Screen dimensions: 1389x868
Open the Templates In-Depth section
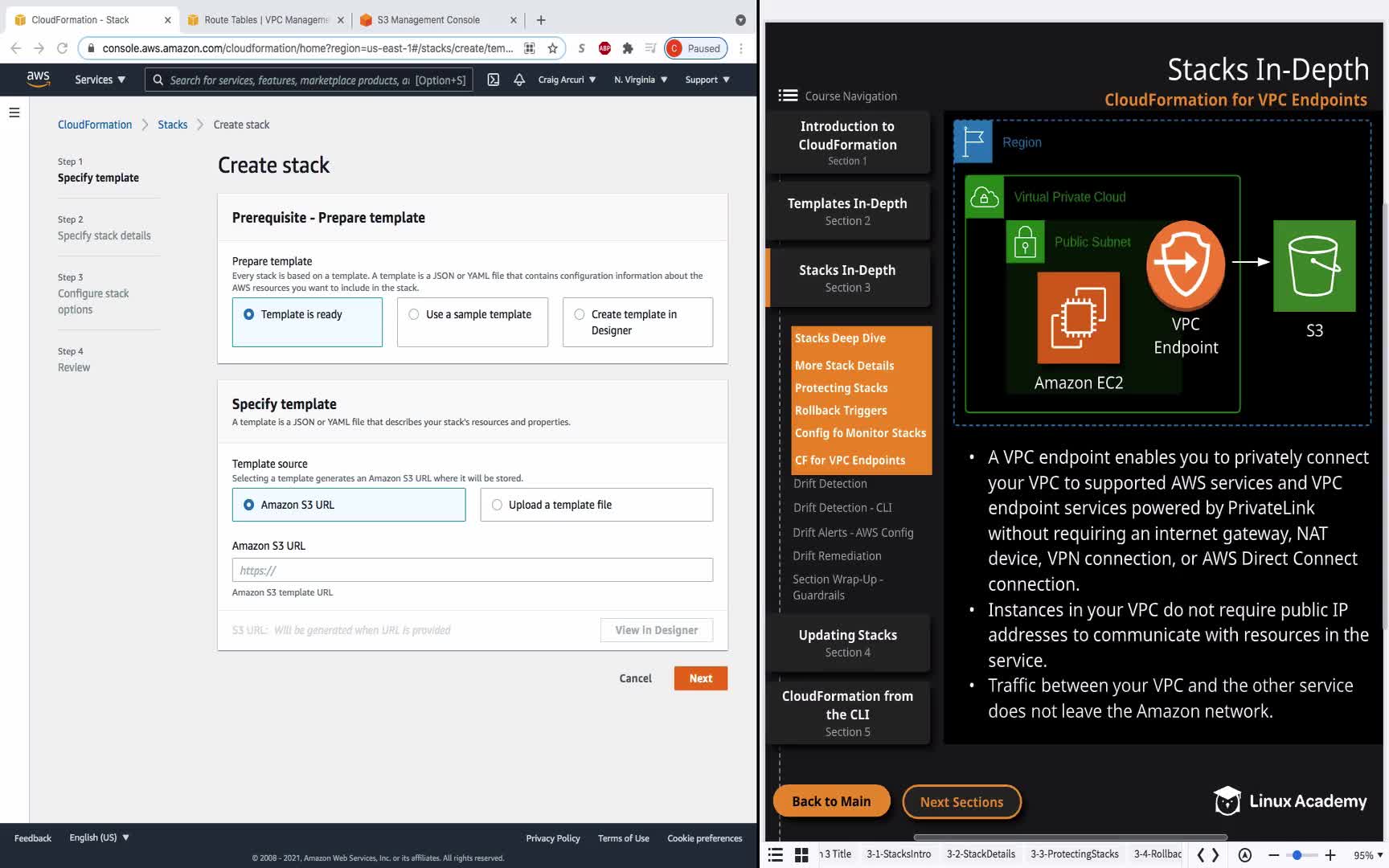[x=847, y=211]
